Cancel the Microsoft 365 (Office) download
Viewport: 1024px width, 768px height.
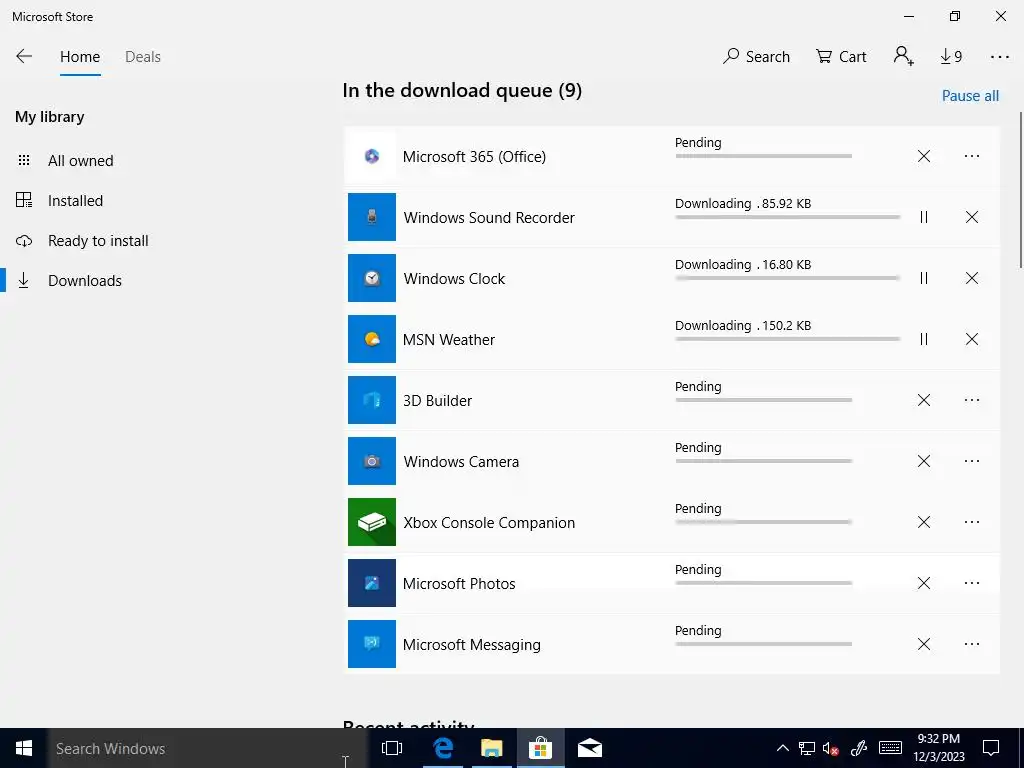pyautogui.click(x=923, y=156)
